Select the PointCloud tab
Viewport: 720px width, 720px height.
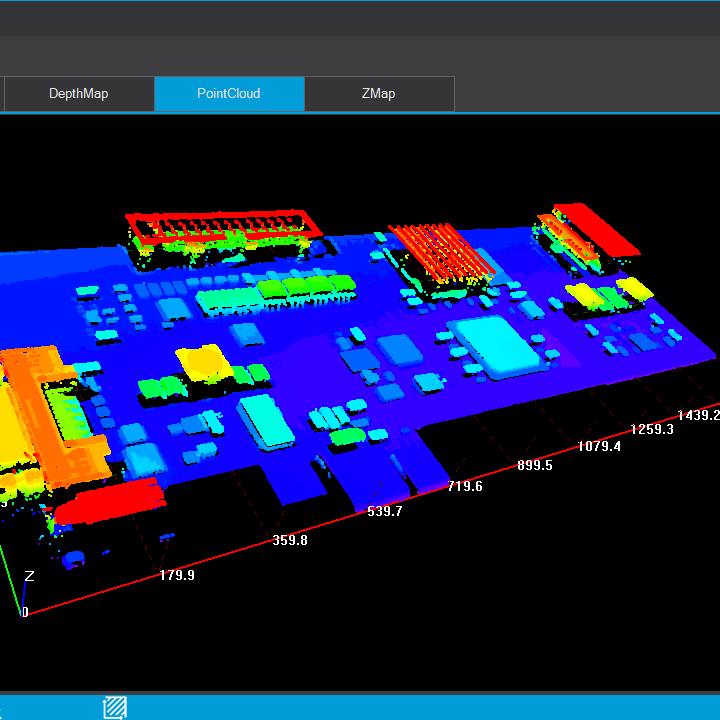pyautogui.click(x=229, y=94)
